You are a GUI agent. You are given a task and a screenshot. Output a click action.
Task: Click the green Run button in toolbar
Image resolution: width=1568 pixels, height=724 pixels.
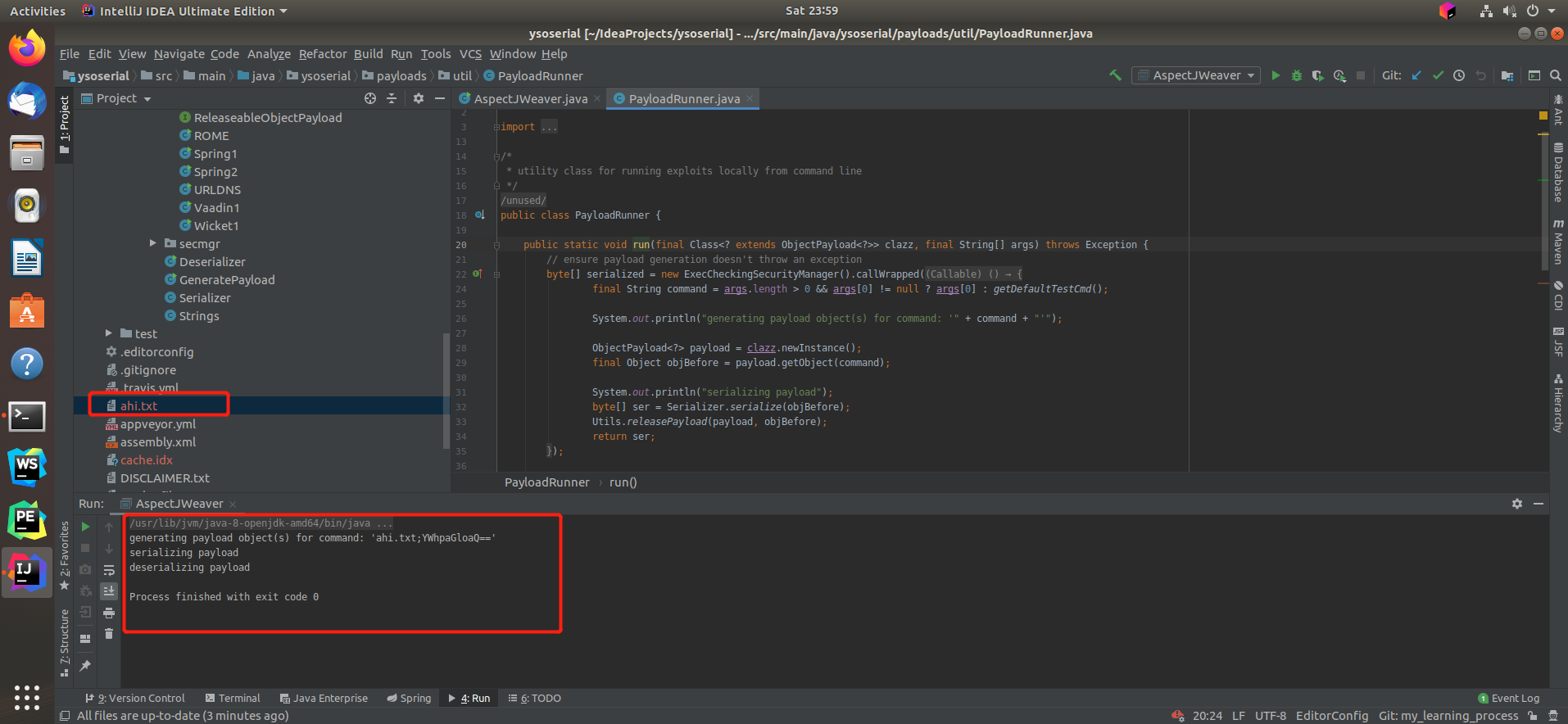tap(1276, 75)
